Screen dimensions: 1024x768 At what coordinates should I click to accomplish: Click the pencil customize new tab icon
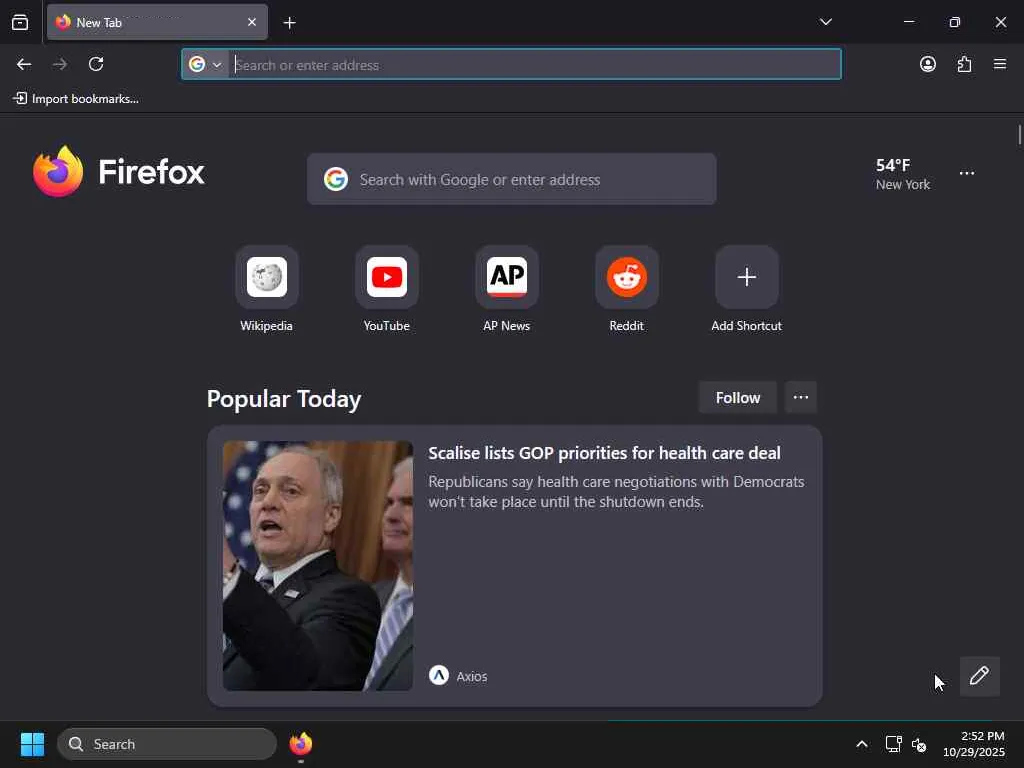979,676
